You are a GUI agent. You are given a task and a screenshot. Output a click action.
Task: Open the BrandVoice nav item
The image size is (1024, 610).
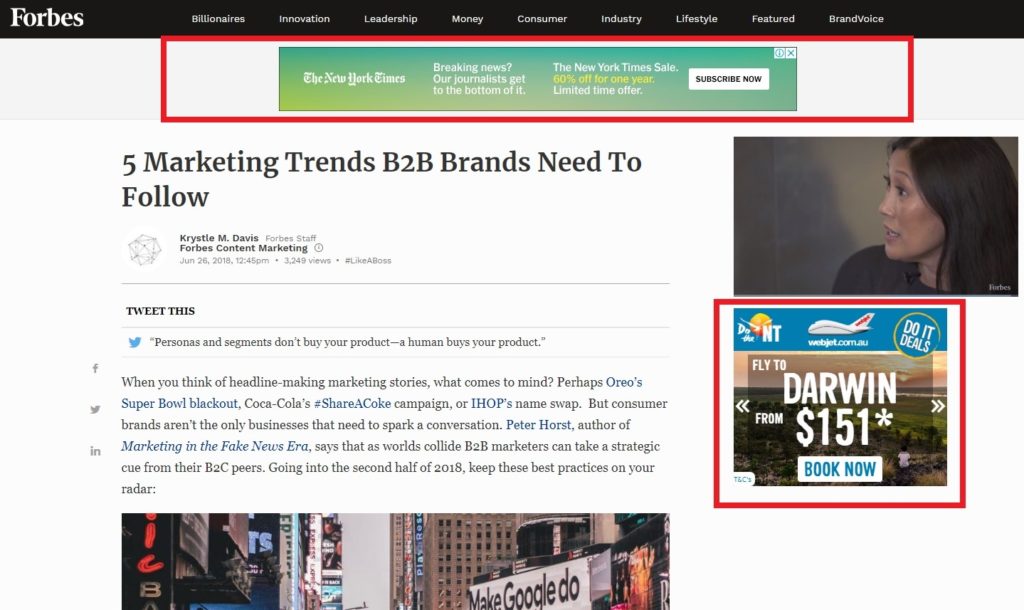(x=856, y=19)
